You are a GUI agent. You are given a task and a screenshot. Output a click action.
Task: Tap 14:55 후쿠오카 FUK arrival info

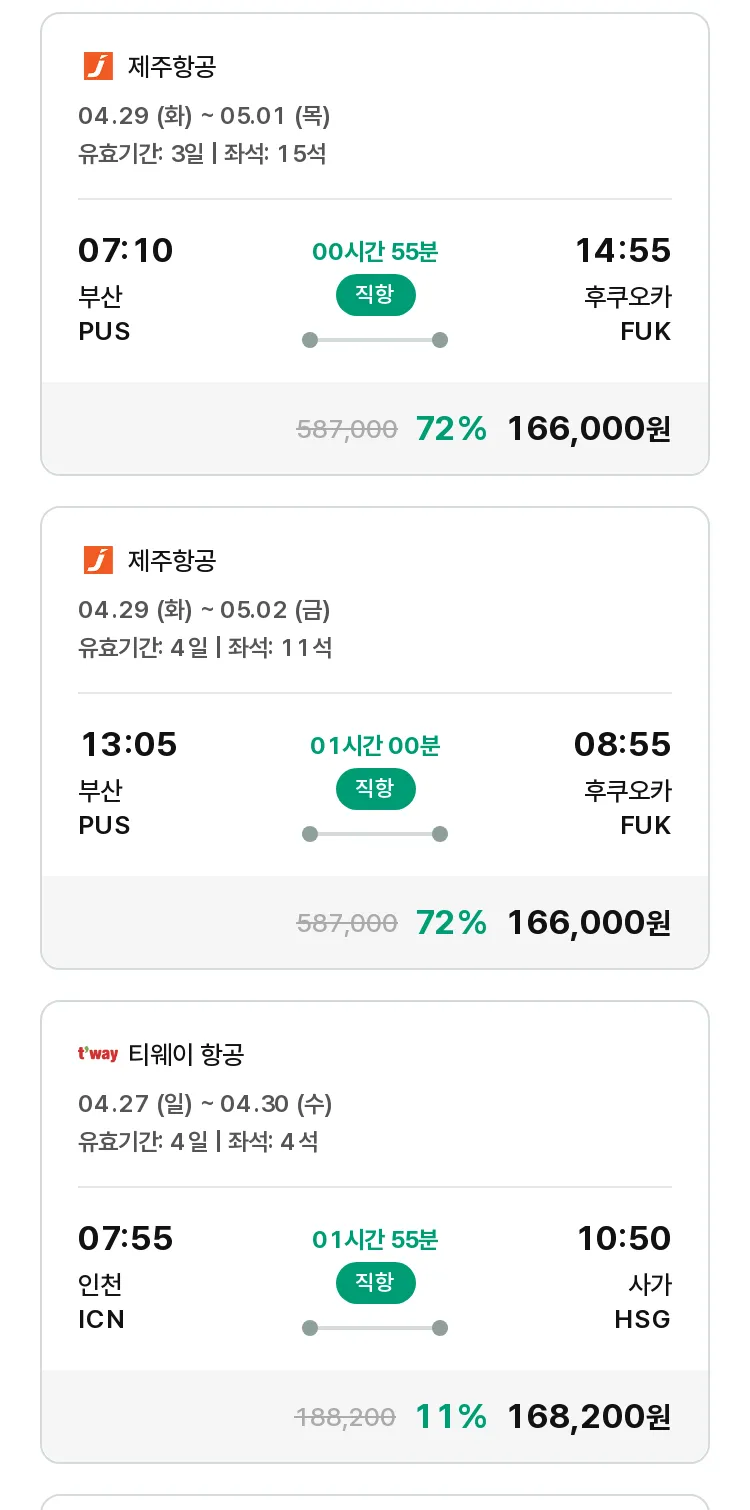pyautogui.click(x=623, y=289)
